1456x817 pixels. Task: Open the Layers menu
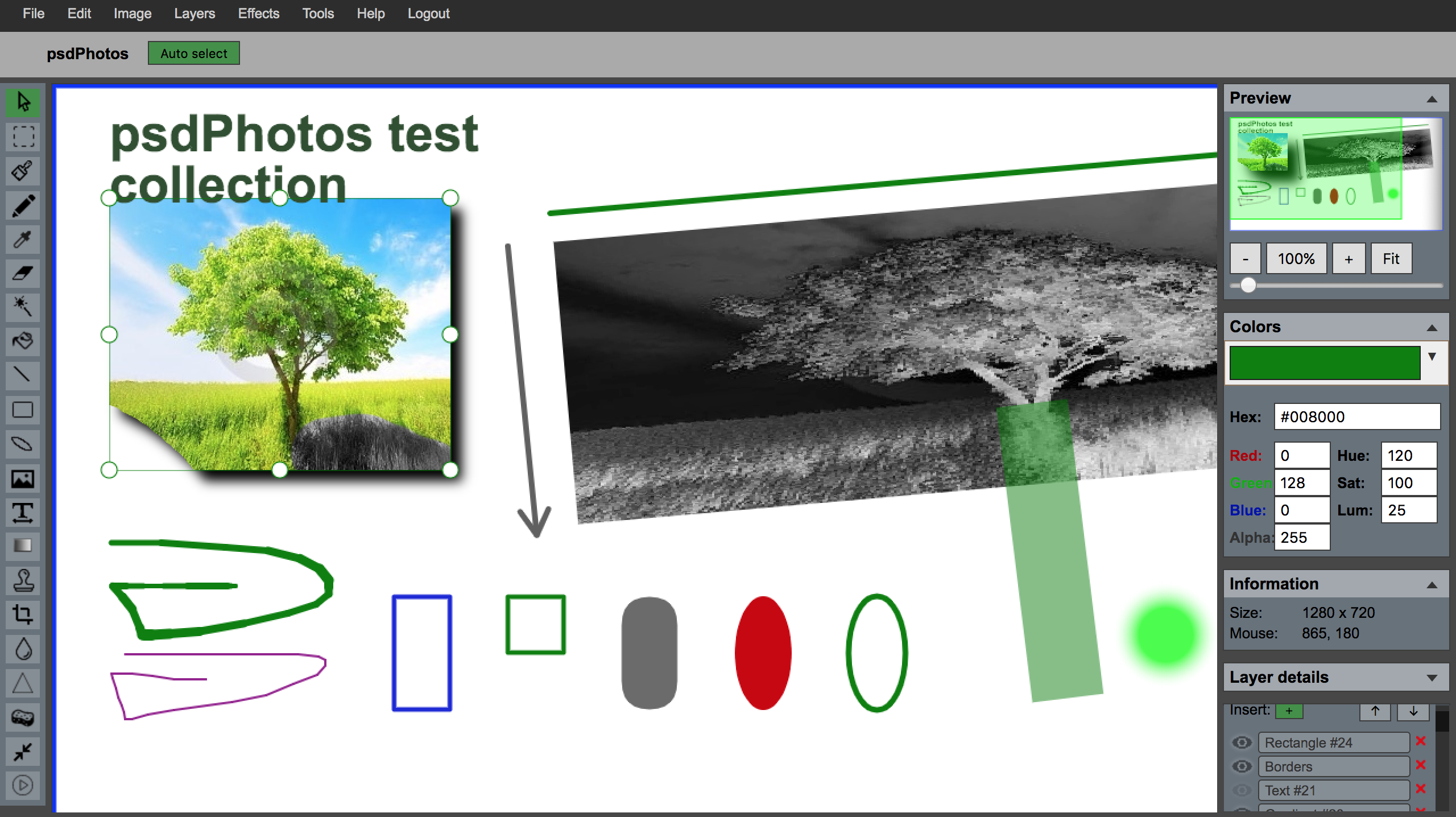click(x=195, y=14)
